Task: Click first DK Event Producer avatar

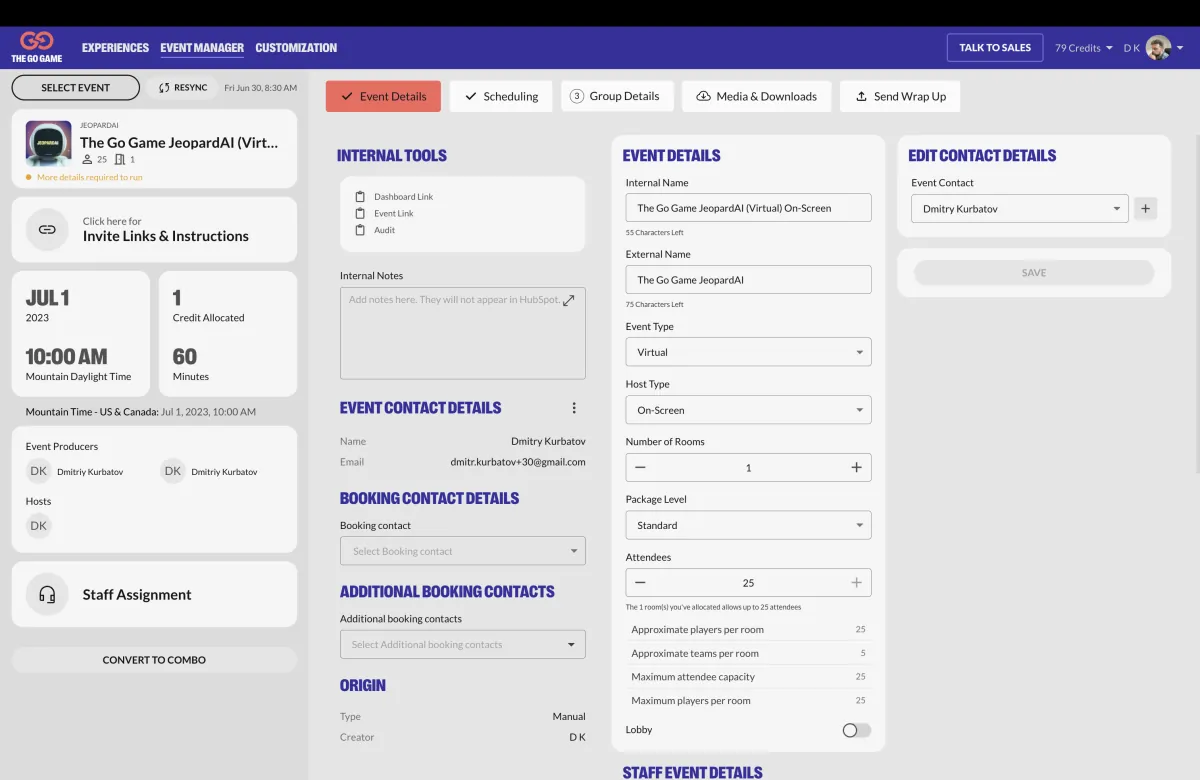Action: [38, 471]
